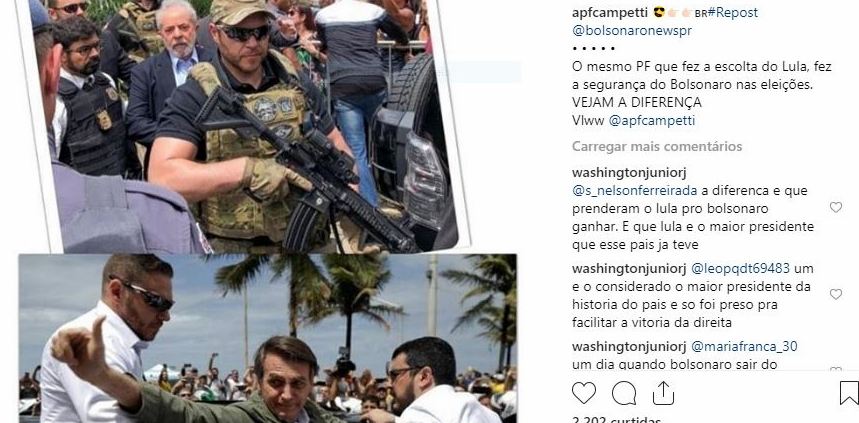Viewport: 859px width, 423px height.
Task: Like the post with the heart icon
Action: point(583,393)
